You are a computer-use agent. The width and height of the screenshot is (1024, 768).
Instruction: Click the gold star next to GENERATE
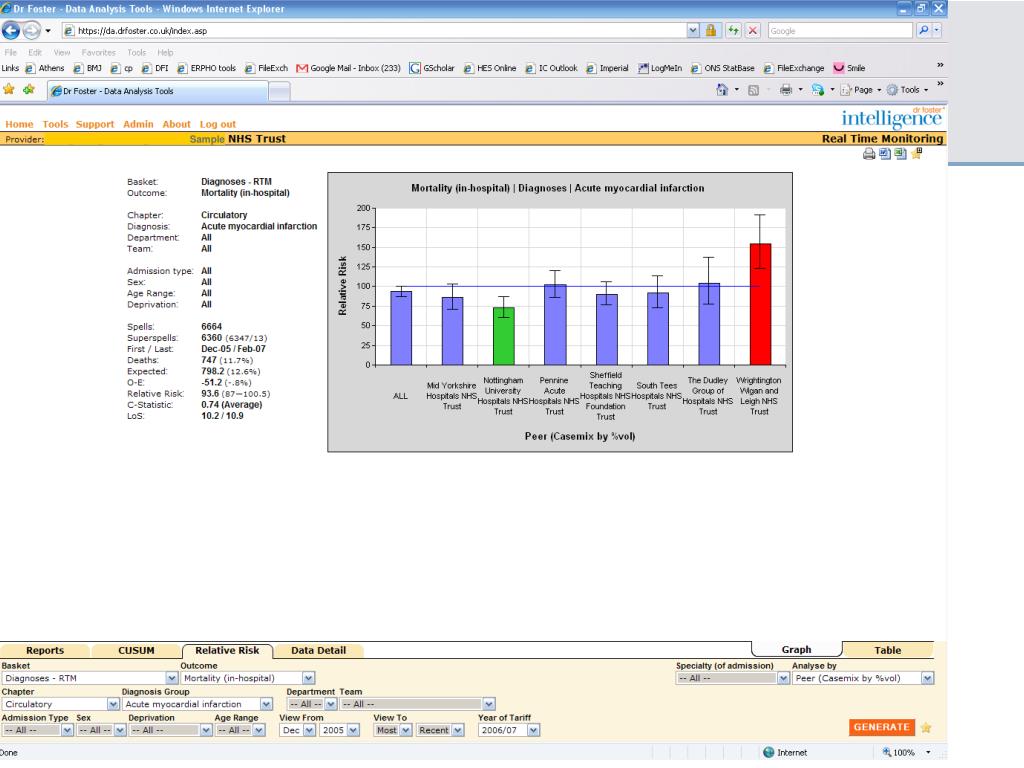click(x=926, y=728)
